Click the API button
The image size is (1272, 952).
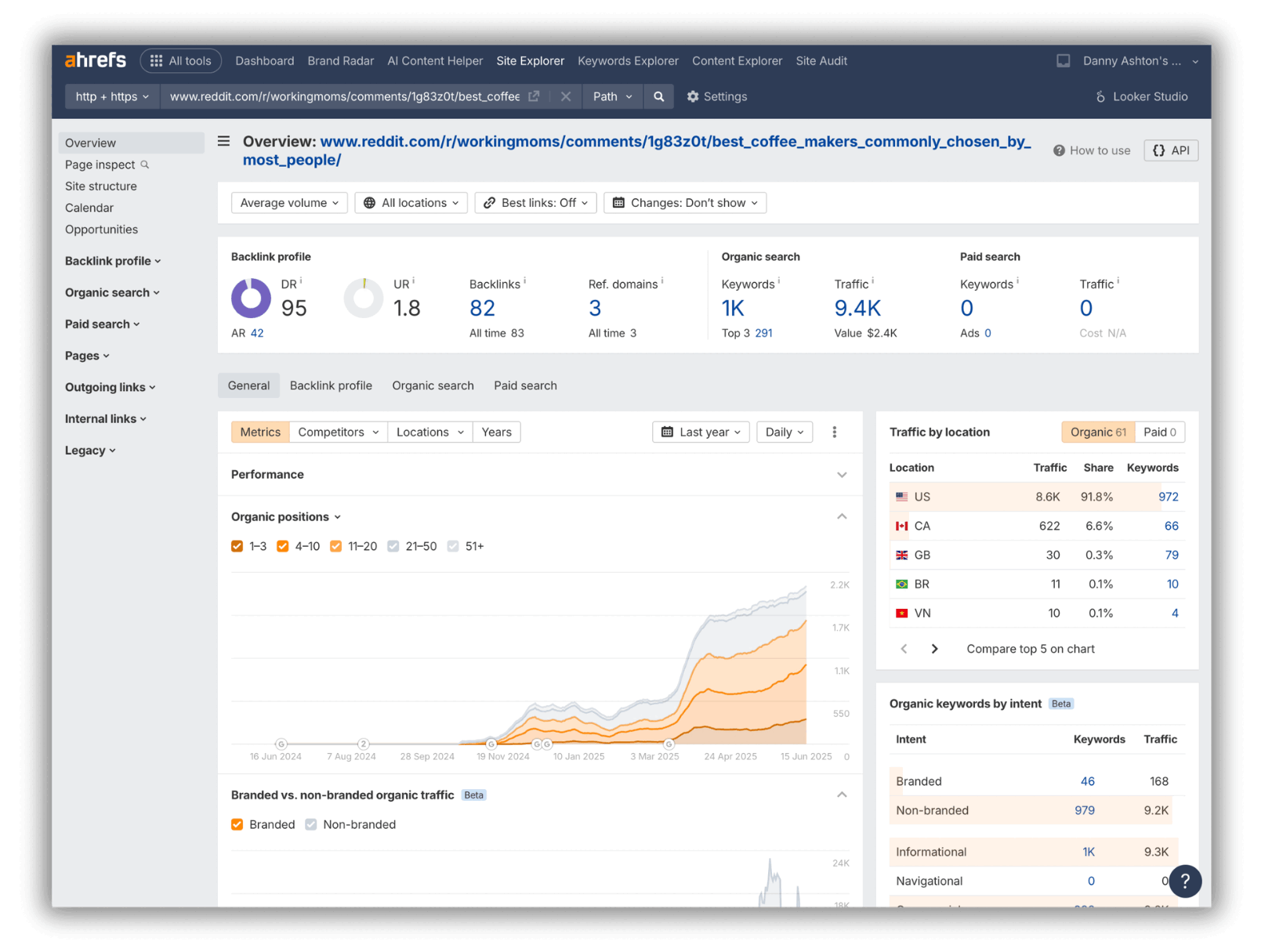pyautogui.click(x=1171, y=150)
